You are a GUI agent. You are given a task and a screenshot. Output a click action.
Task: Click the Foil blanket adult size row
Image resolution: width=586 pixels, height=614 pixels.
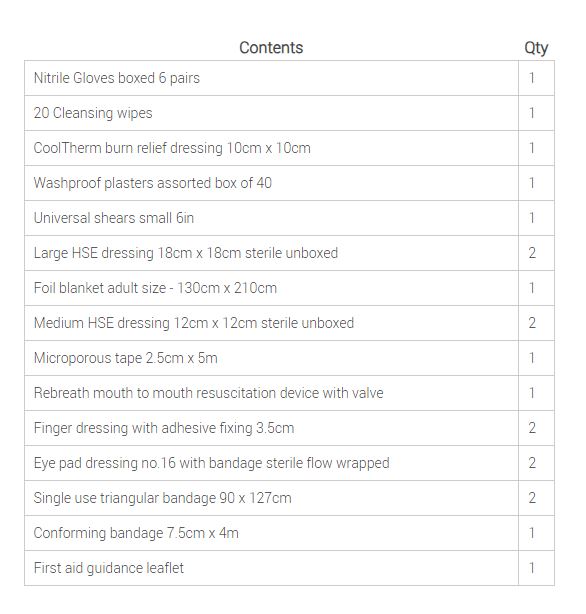pyautogui.click(x=289, y=288)
